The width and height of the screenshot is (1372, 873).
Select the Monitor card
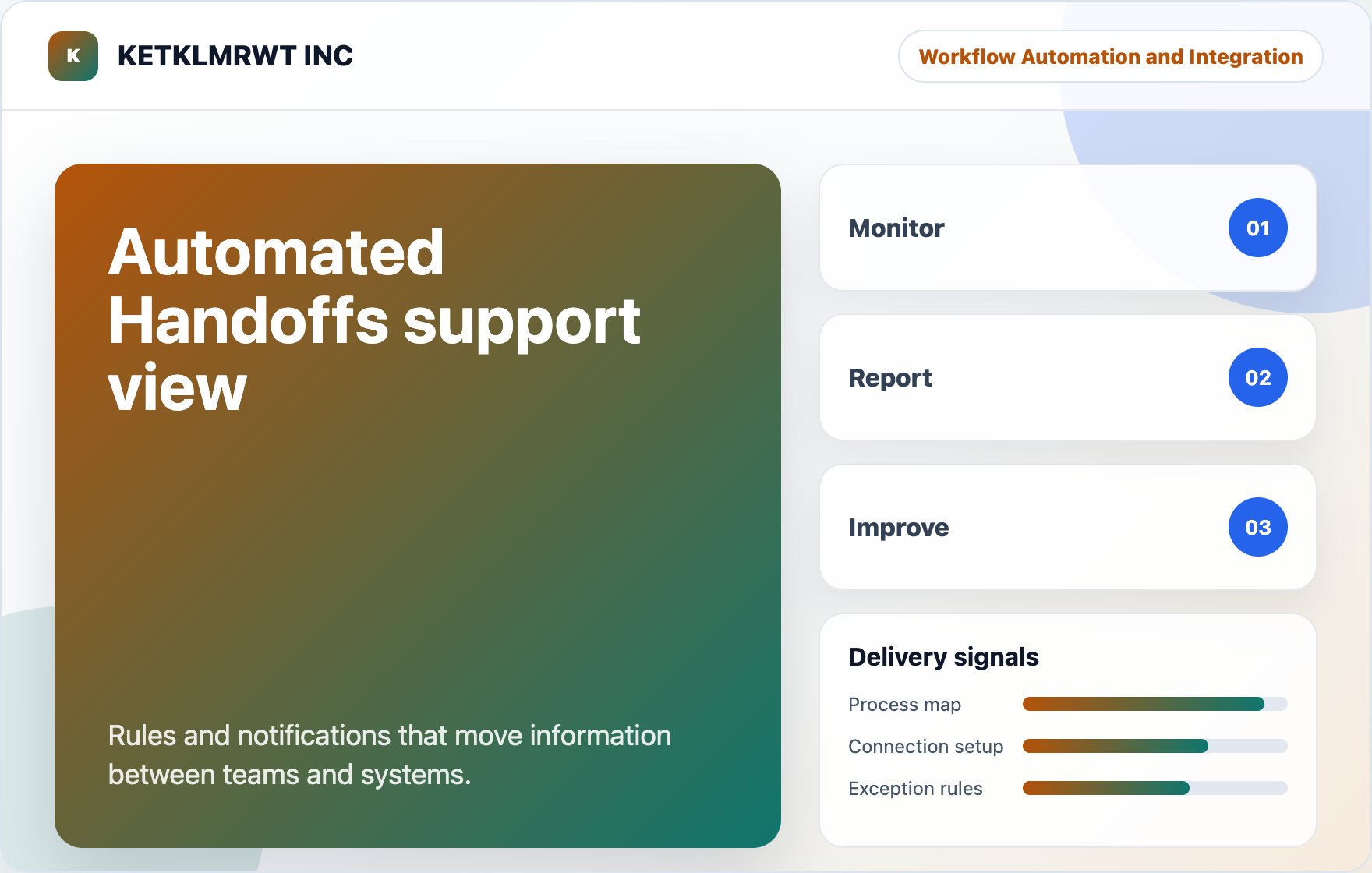click(1068, 228)
